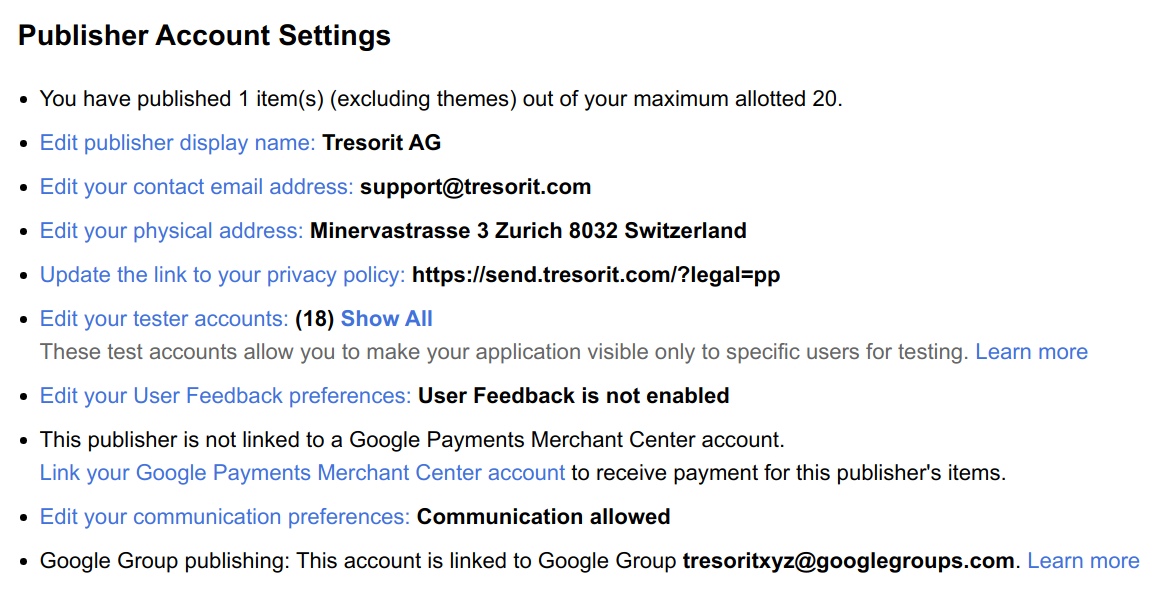
Task: Click the 'Tresorit AG' publisher name text
Action: point(381,143)
